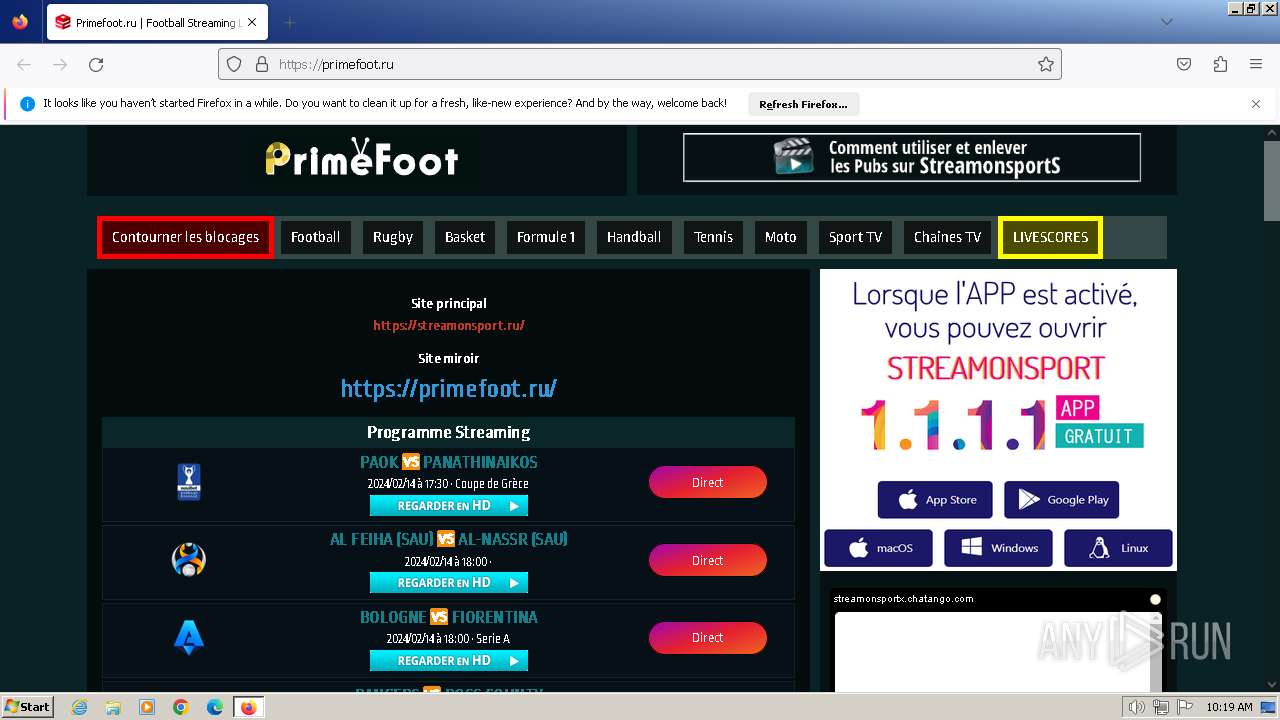The height and width of the screenshot is (720, 1280).
Task: Click the Serie A competition logo
Action: (x=189, y=637)
